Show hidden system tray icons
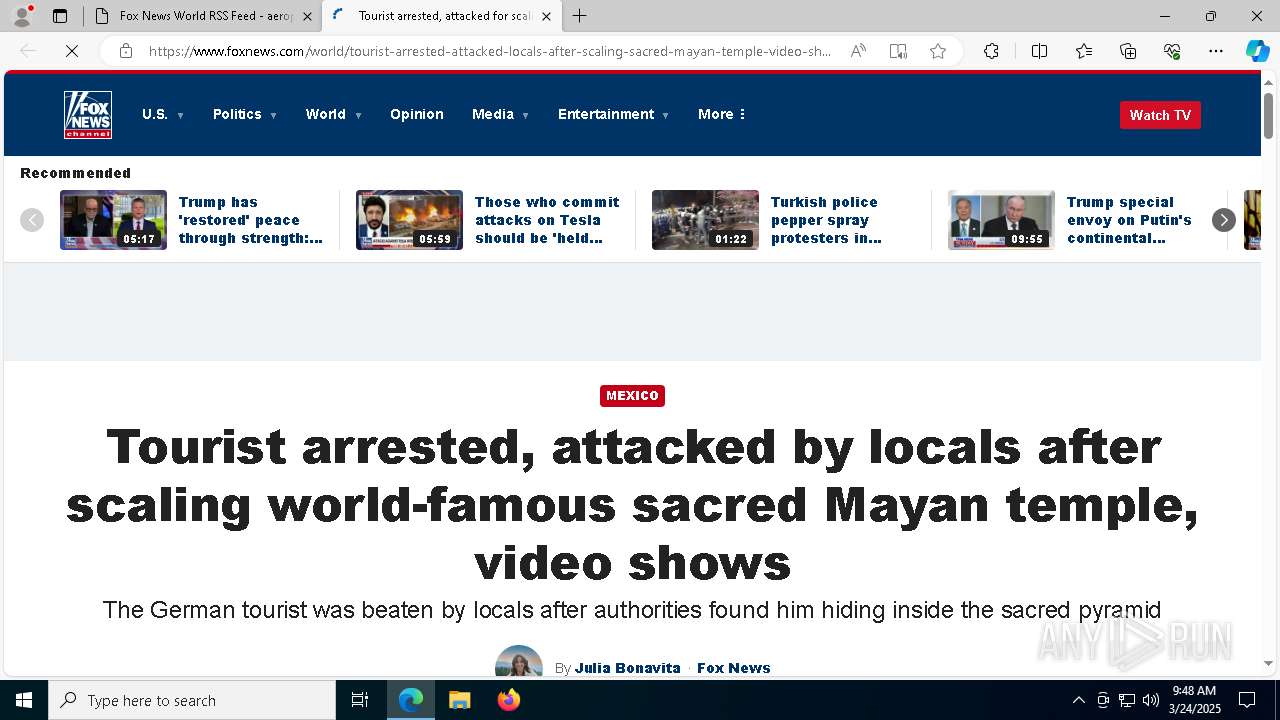 tap(1078, 700)
